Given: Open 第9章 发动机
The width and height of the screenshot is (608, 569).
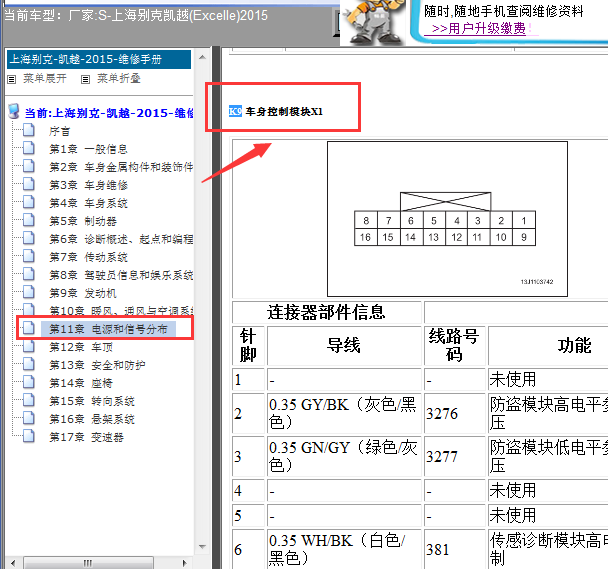Looking at the screenshot, I should pos(83,293).
